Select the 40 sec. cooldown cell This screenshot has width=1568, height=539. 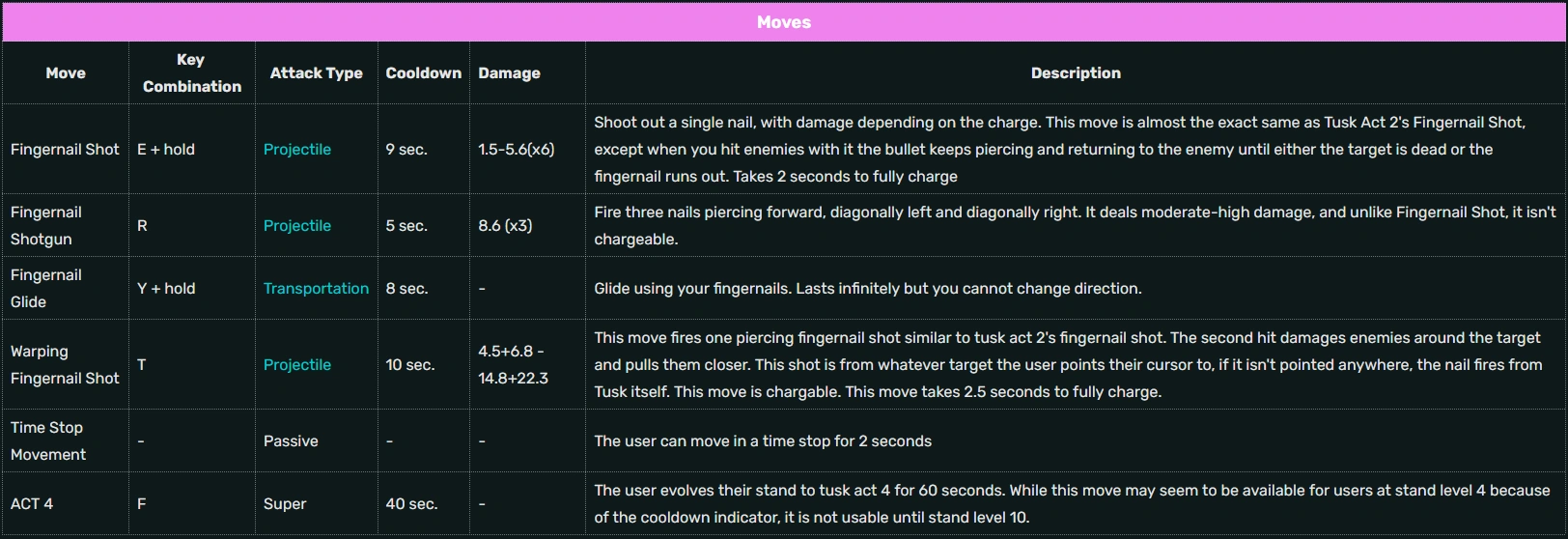[411, 504]
